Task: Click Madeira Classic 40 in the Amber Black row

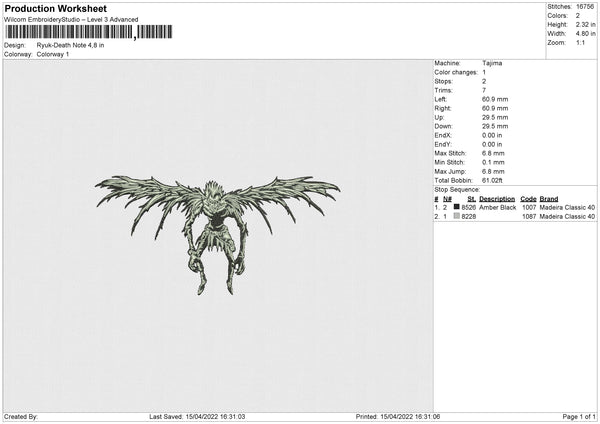Action: coord(567,208)
